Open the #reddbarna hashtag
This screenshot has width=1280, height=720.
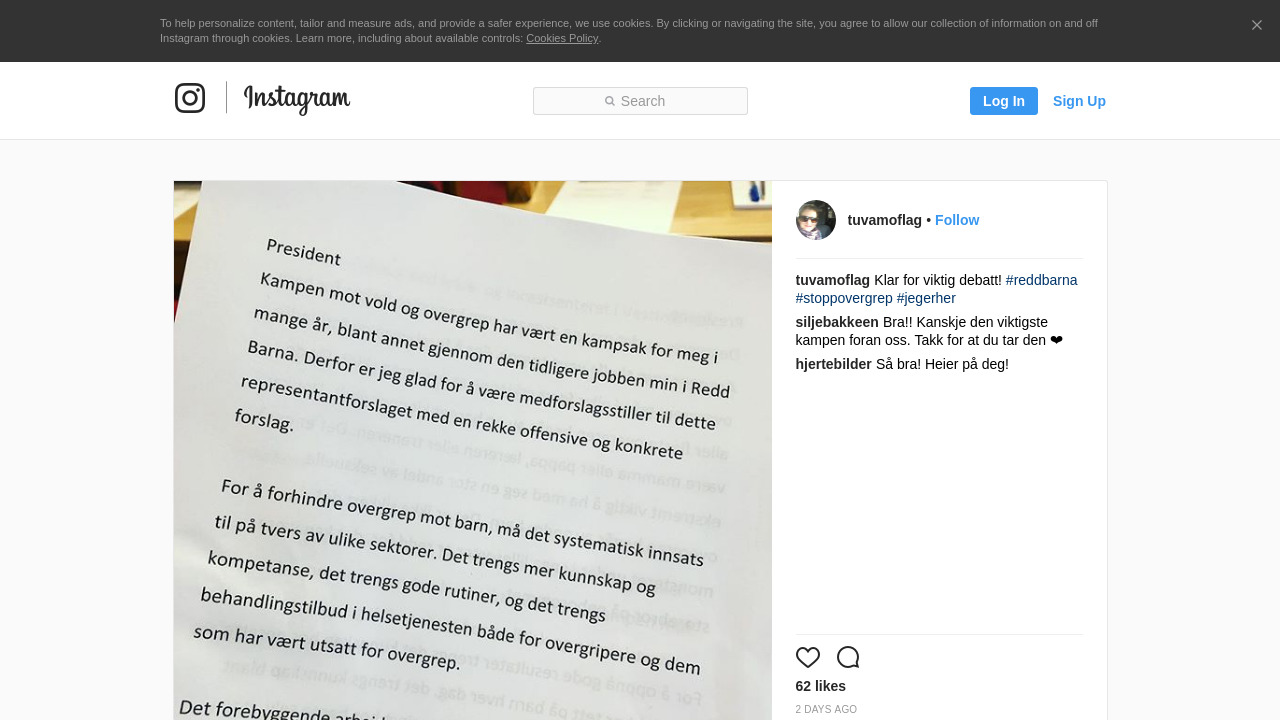[x=1042, y=280]
